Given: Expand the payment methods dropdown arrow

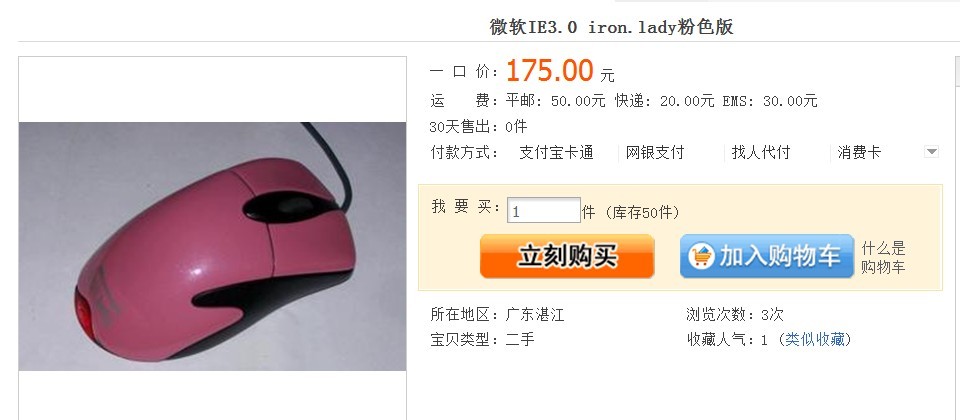Looking at the screenshot, I should coord(931,152).
